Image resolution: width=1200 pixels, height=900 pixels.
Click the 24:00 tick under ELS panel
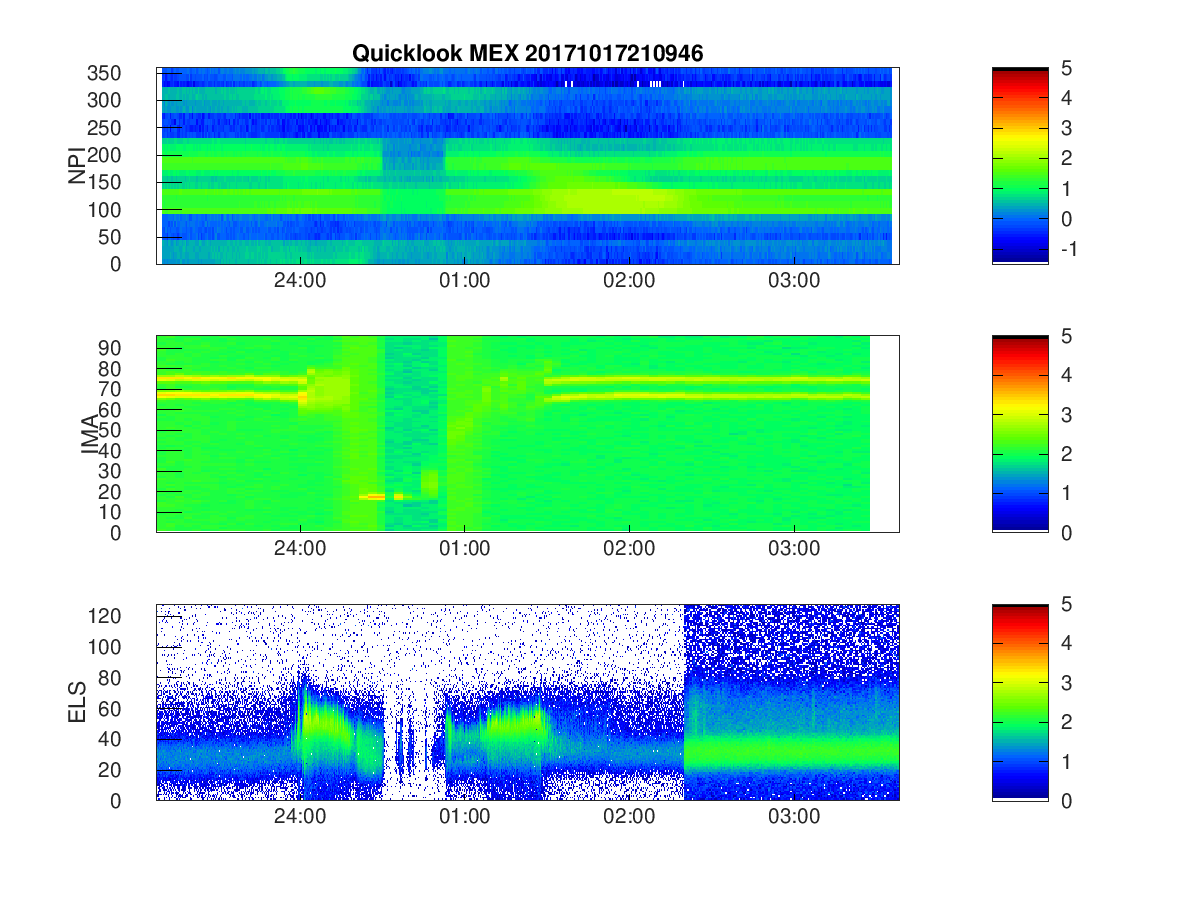300,816
